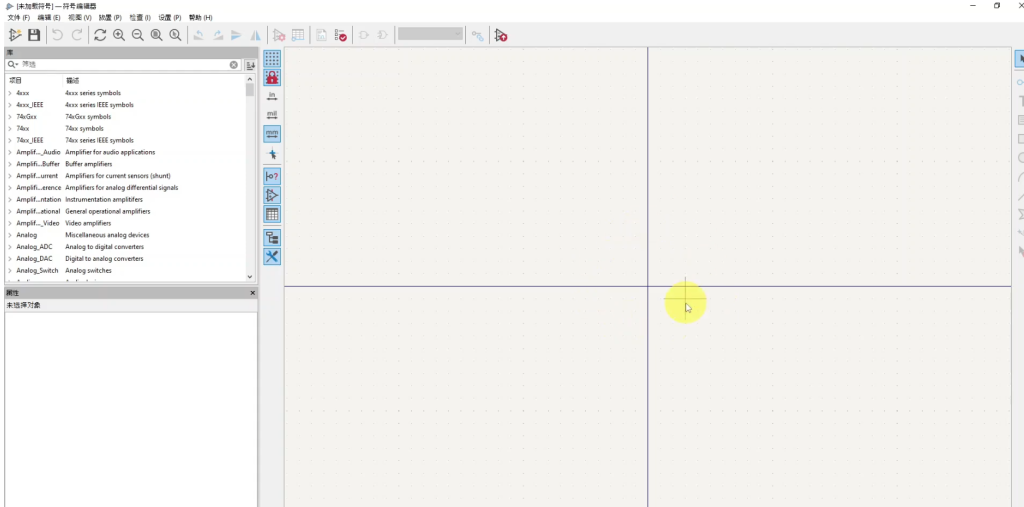
Task: Click the undo arrow
Action: pos(57,35)
